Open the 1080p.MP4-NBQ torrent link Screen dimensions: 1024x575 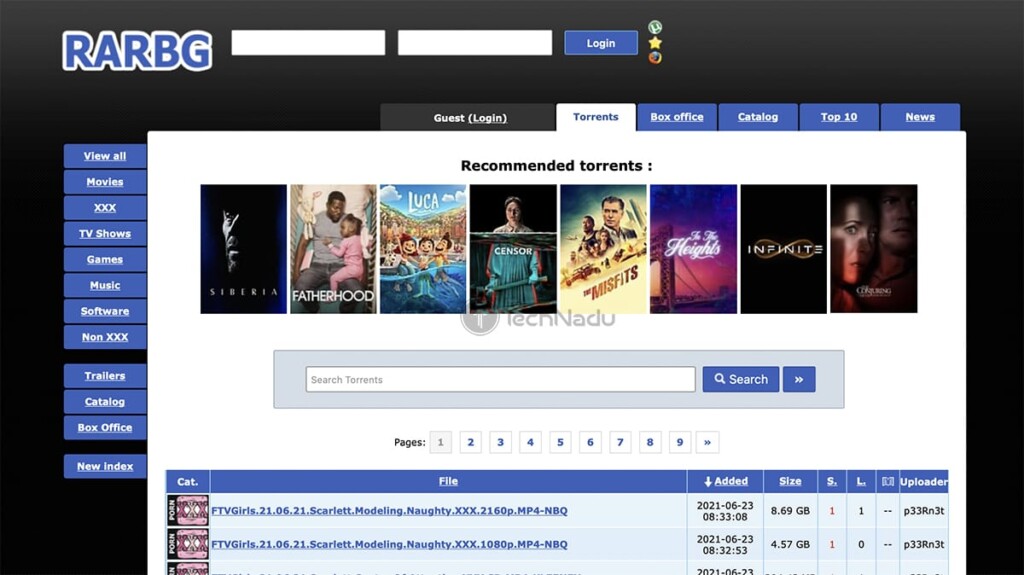(389, 544)
